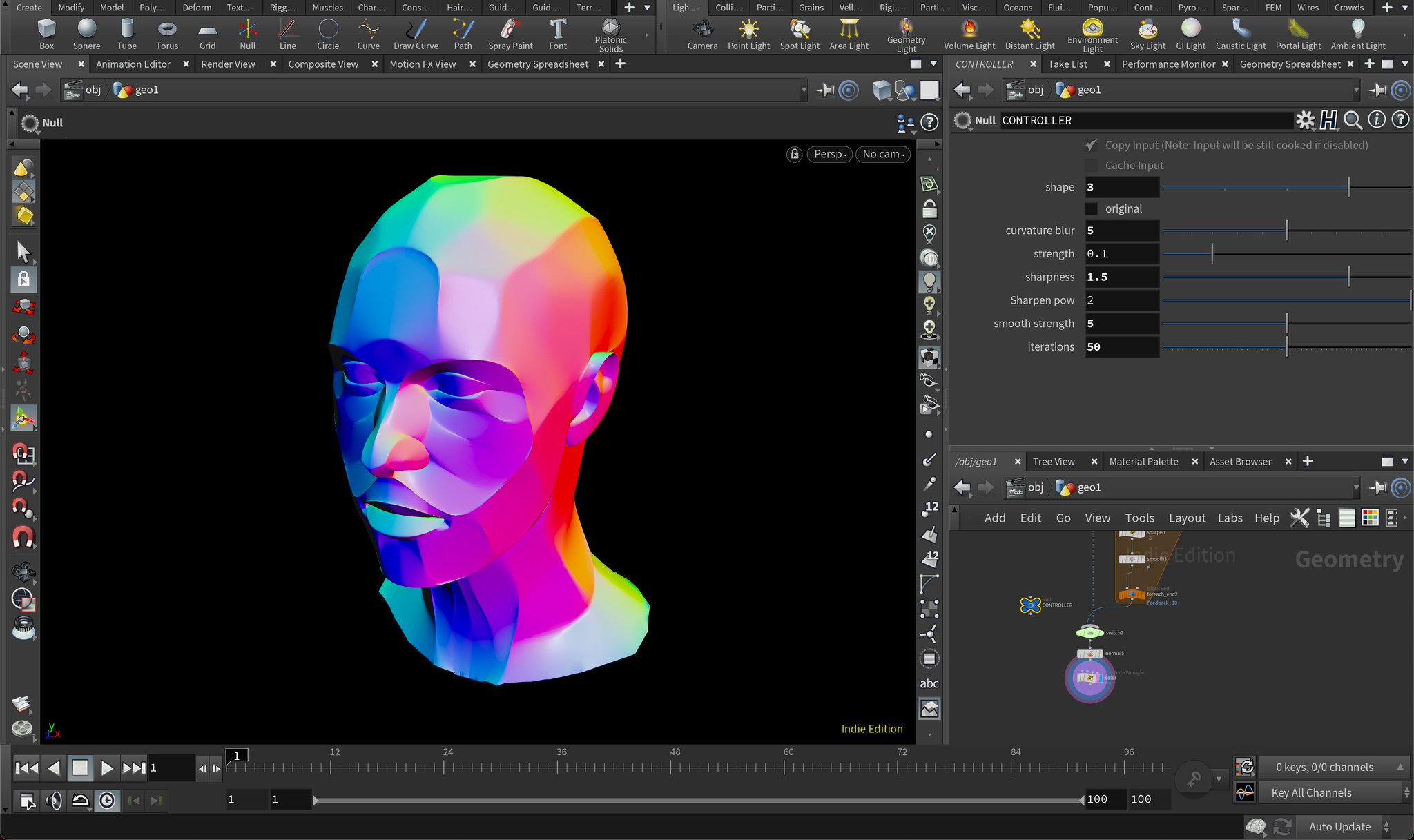The width and height of the screenshot is (1414, 840).
Task: Open the Auto Update mode dropdown
Action: (1340, 826)
